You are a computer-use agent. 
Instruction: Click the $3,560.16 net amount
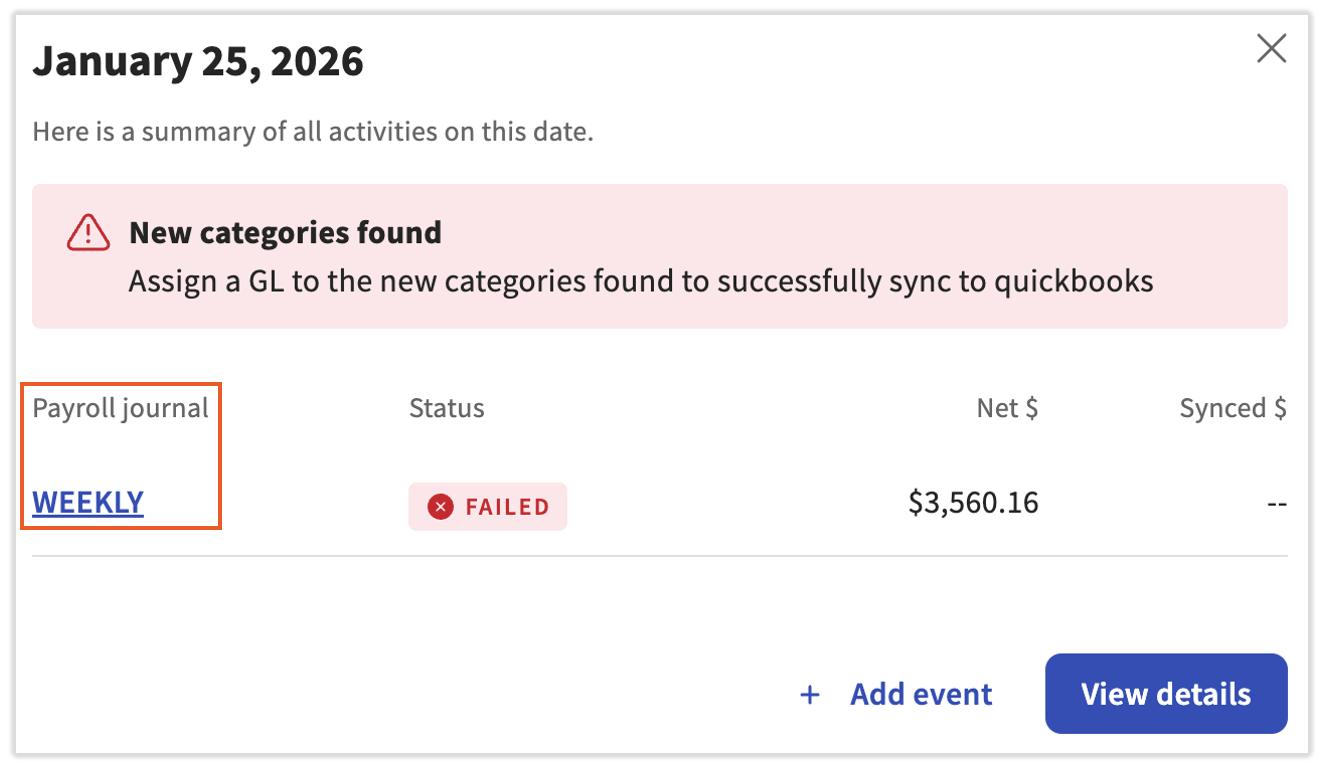973,502
